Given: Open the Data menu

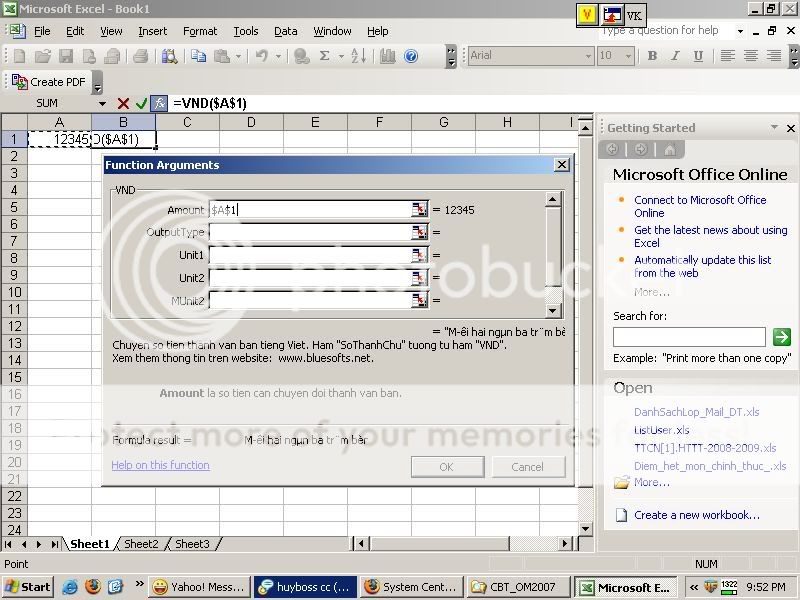Looking at the screenshot, I should (285, 31).
